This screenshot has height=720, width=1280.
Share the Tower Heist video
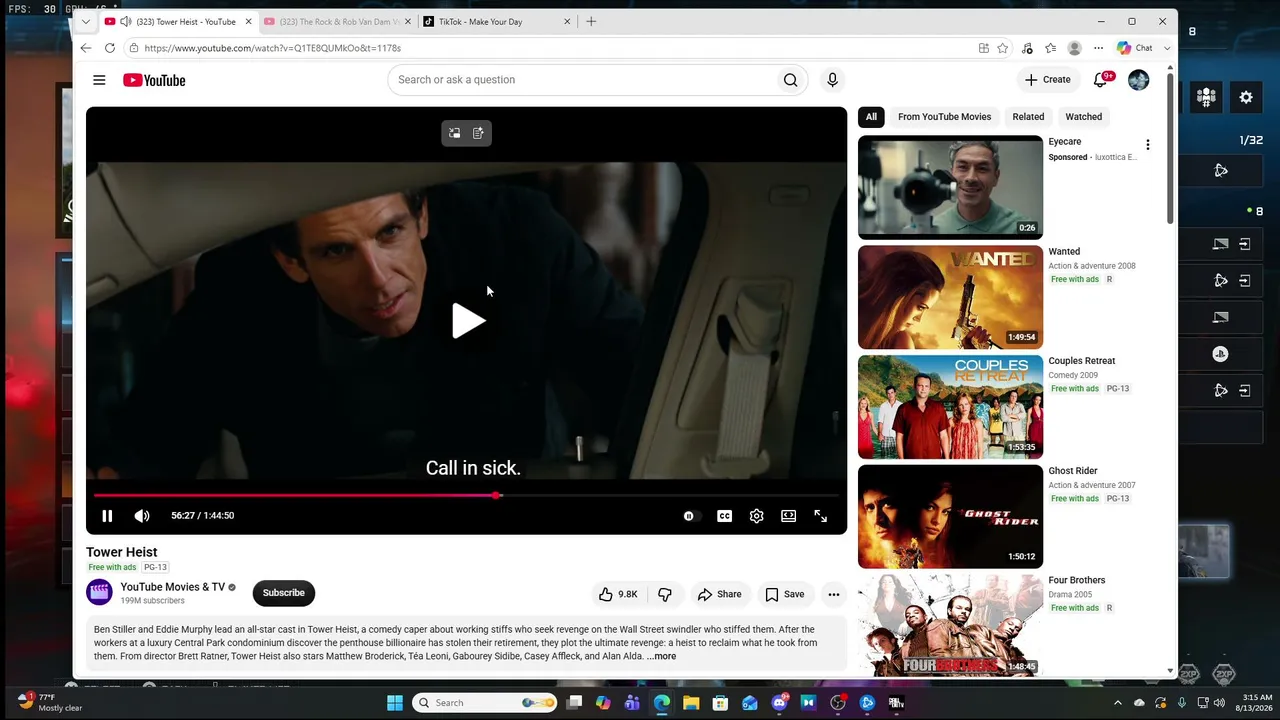pyautogui.click(x=719, y=594)
